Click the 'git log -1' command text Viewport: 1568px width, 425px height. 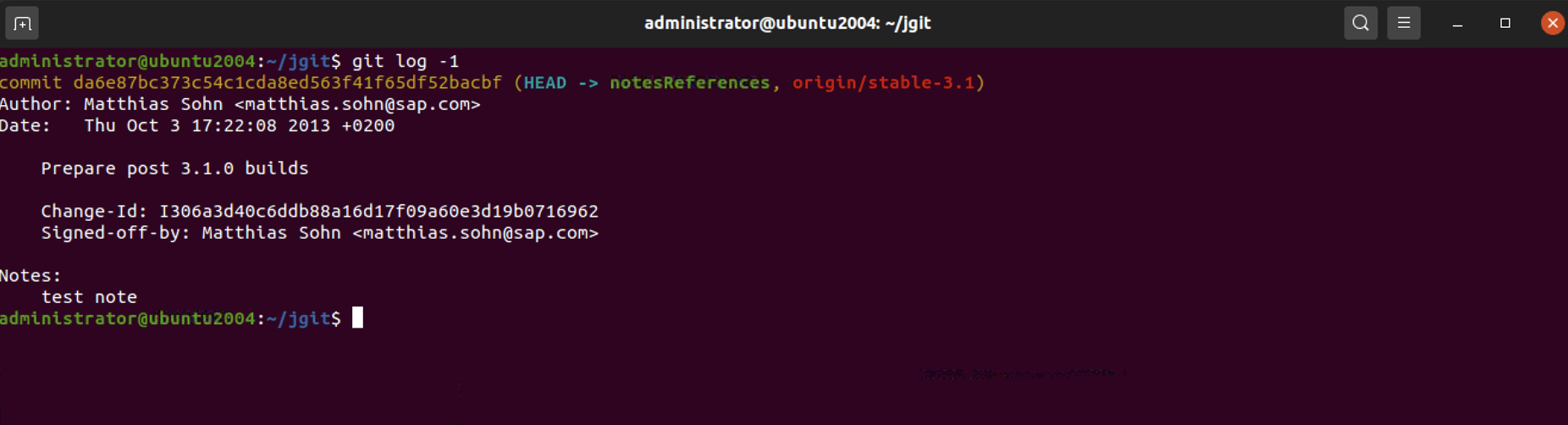click(x=406, y=61)
